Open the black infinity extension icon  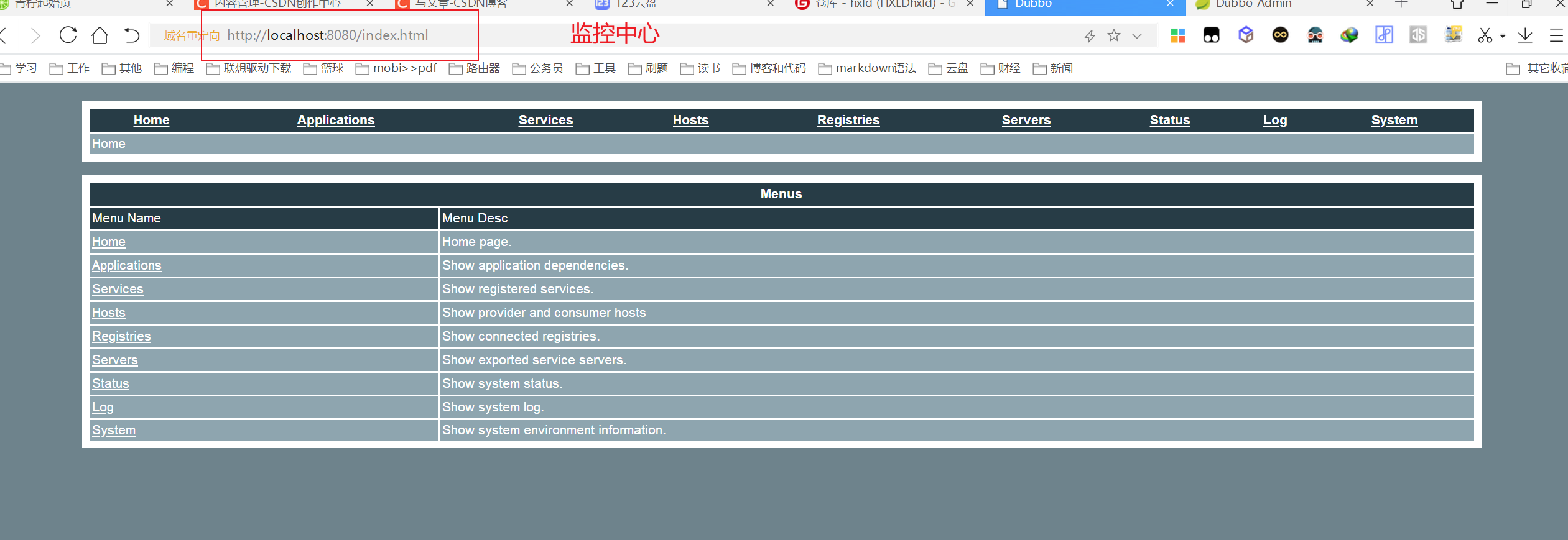pyautogui.click(x=1281, y=35)
